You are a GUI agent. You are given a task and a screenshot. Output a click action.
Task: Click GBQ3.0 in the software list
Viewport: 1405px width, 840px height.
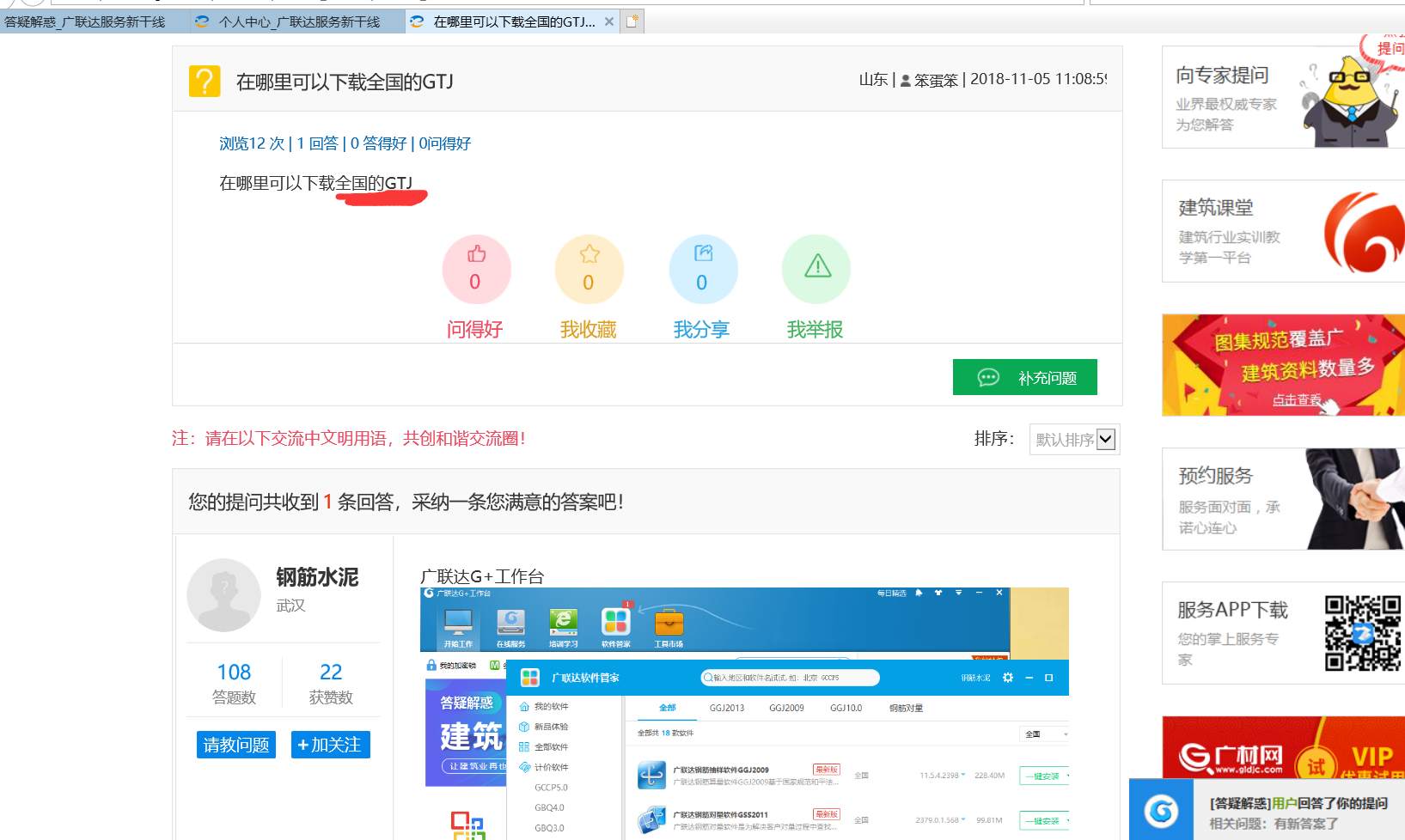pos(549,828)
